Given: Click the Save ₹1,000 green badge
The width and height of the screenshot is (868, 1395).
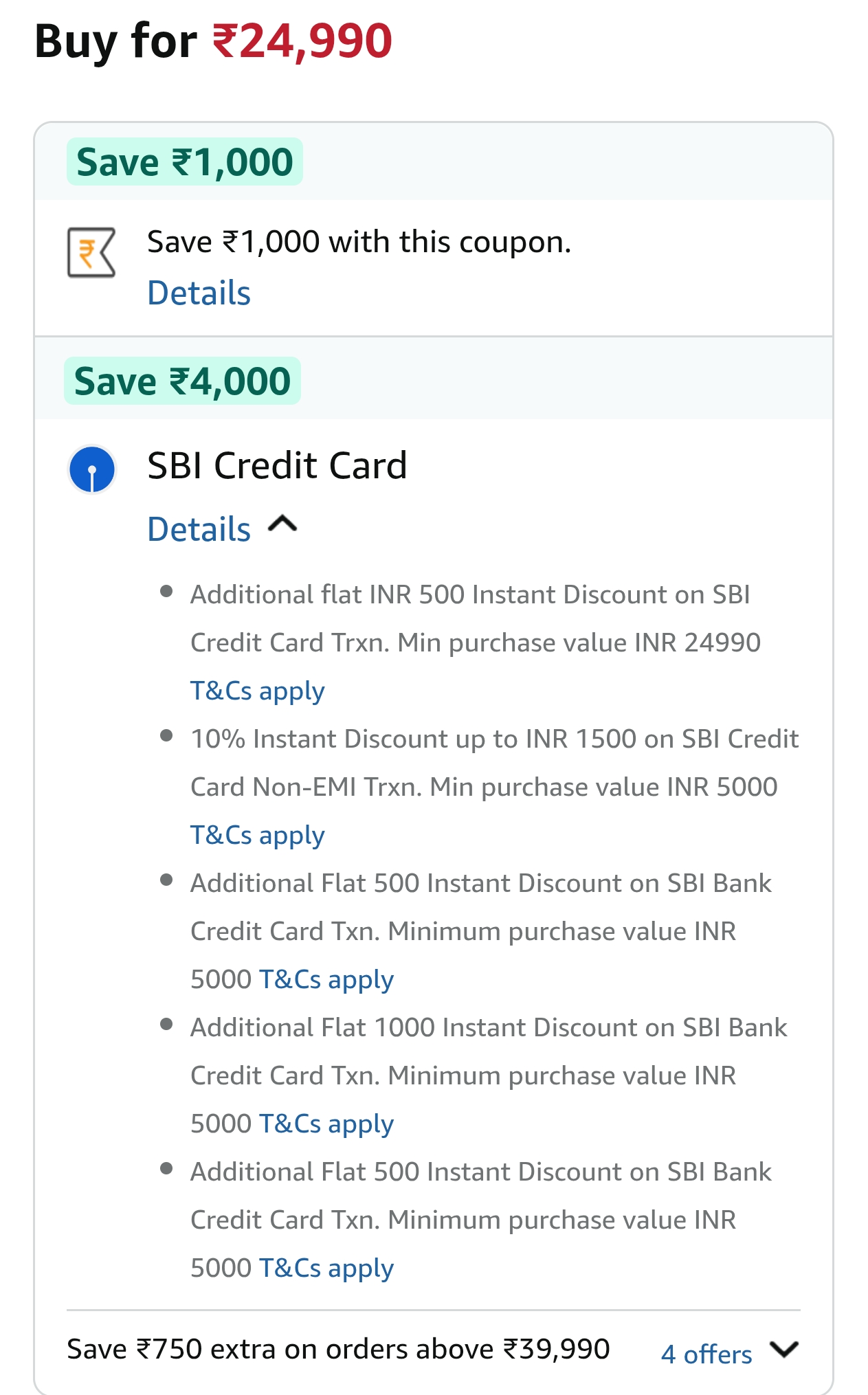Looking at the screenshot, I should tap(185, 162).
